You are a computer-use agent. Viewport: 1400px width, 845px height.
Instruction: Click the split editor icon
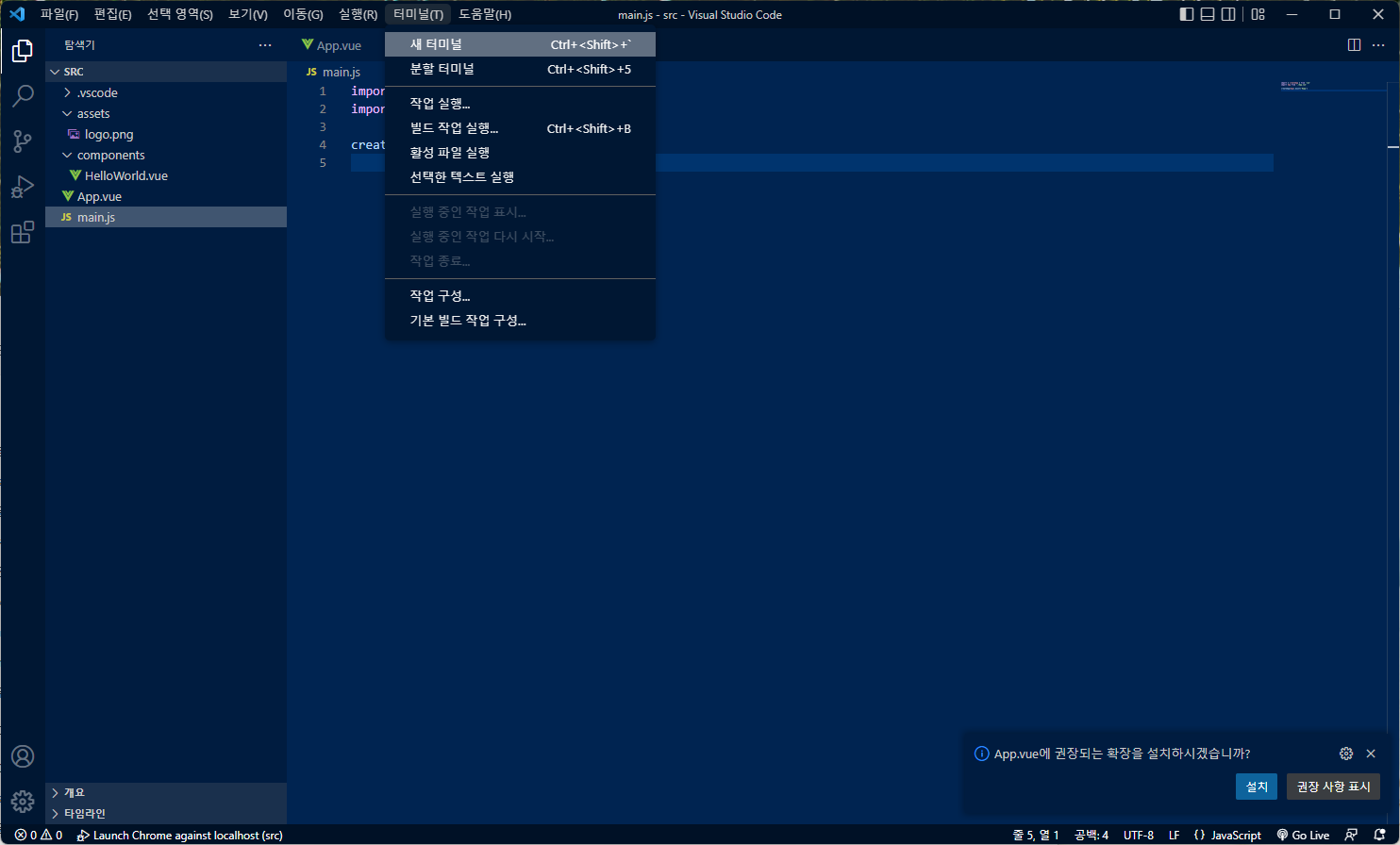[1354, 45]
